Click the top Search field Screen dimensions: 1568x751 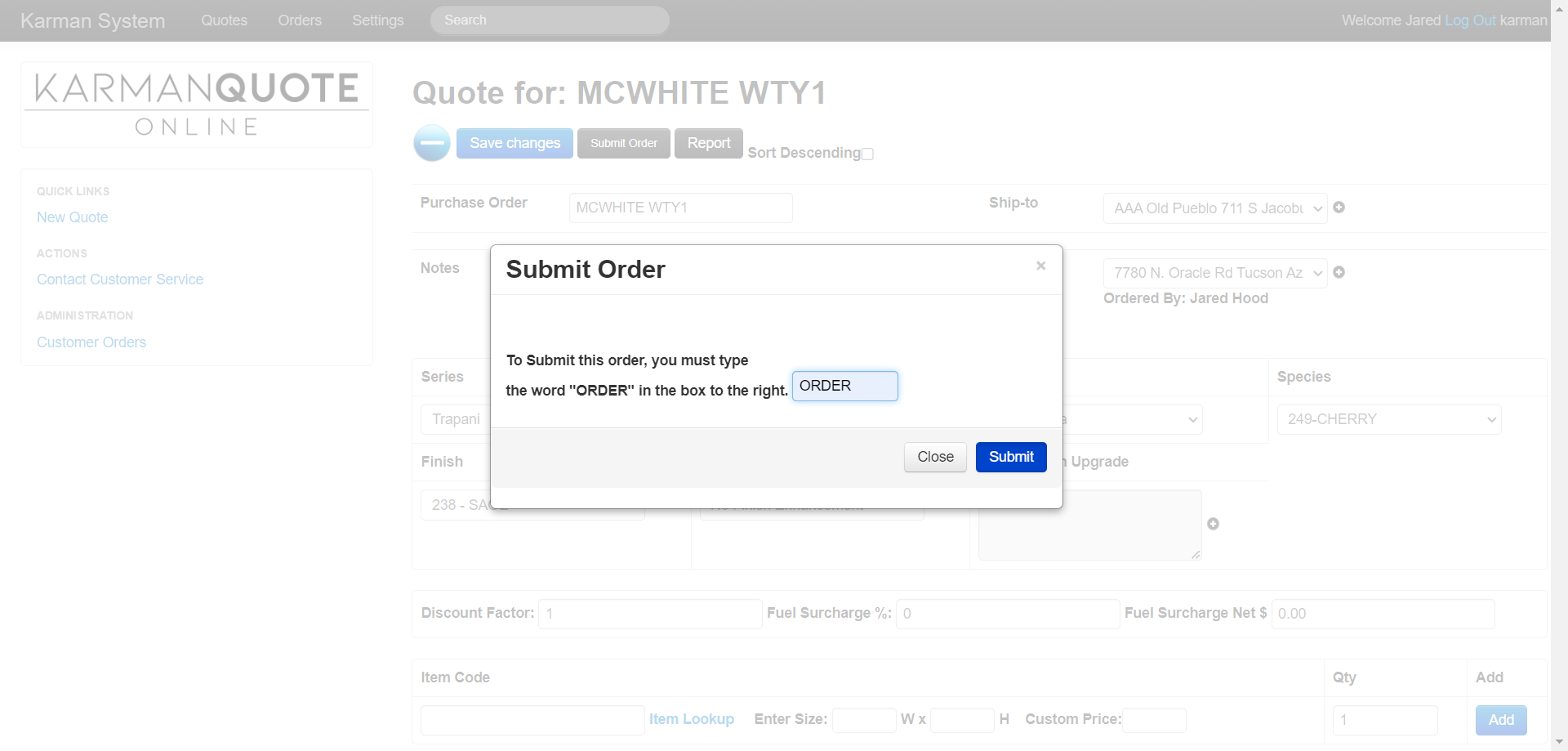coord(550,20)
